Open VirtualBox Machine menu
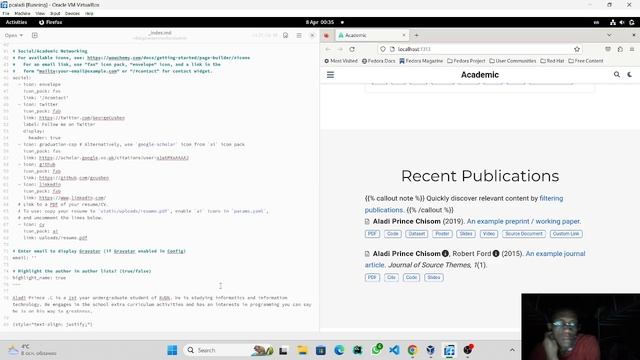Image resolution: width=640 pixels, height=360 pixels. (22, 13)
